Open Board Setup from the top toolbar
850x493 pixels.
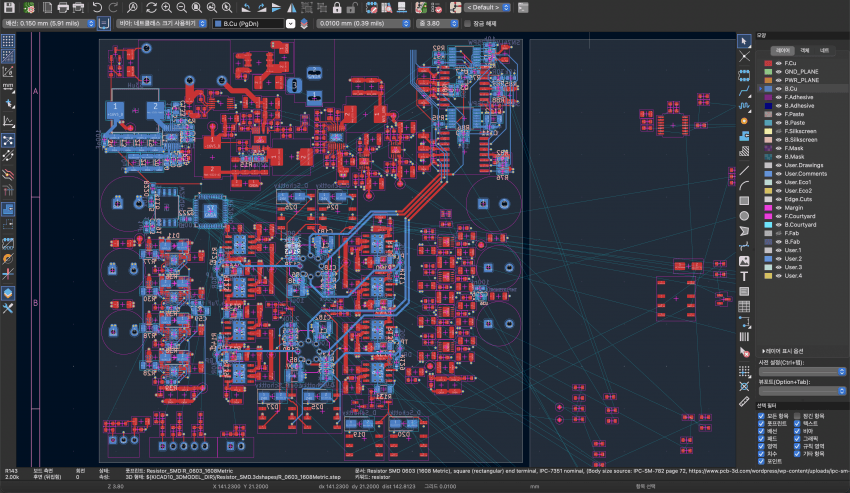click(29, 8)
